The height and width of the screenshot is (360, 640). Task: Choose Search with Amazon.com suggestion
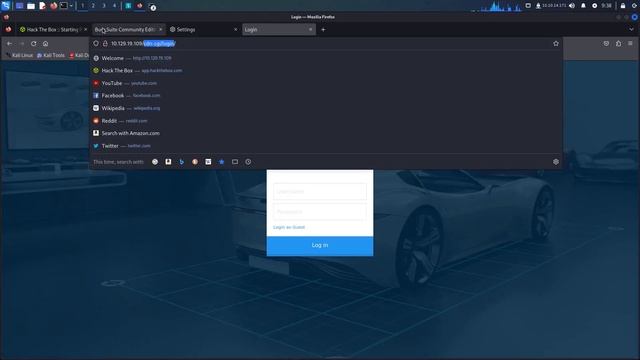tap(326, 133)
